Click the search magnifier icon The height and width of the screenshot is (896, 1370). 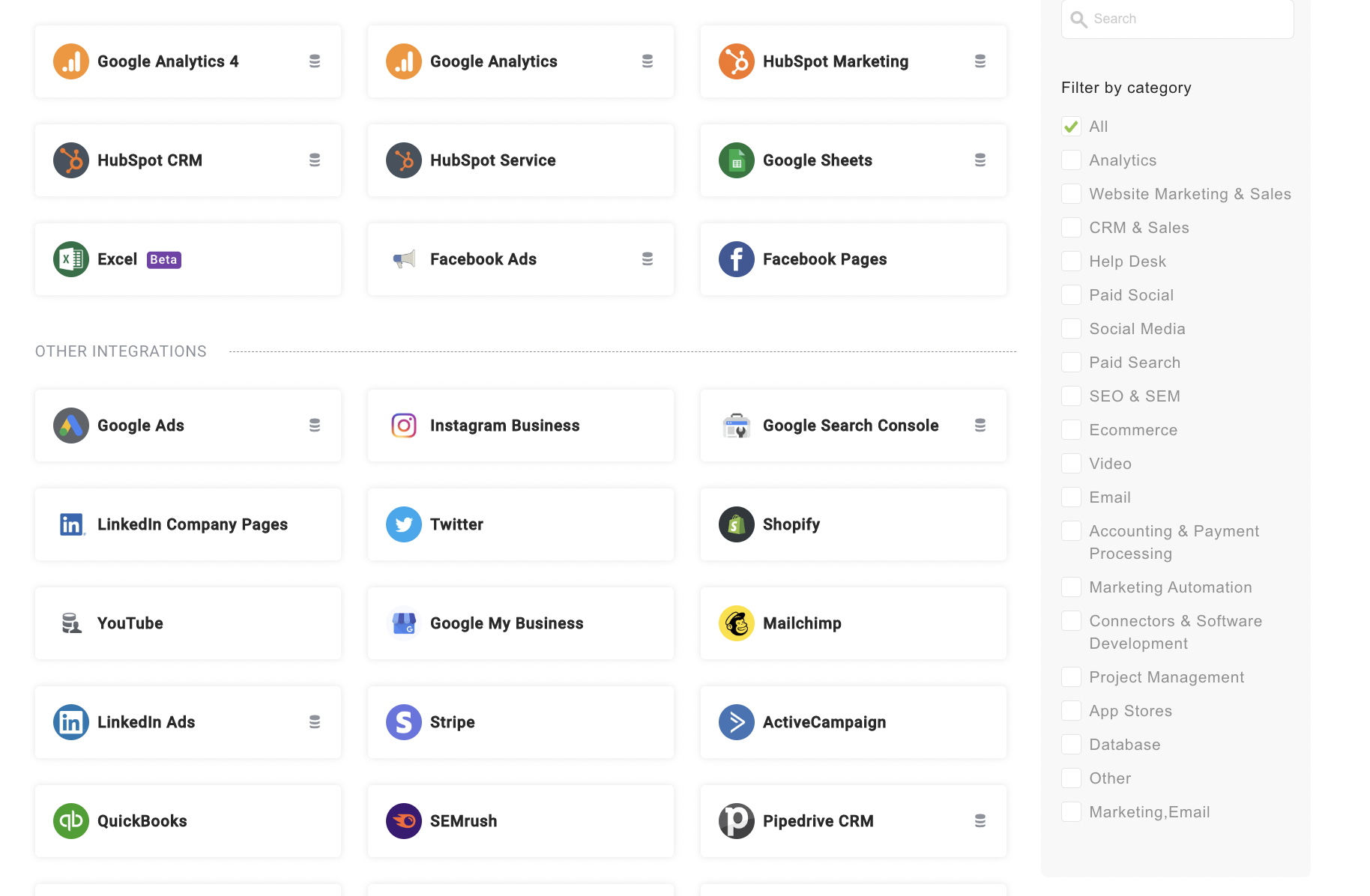click(x=1078, y=19)
